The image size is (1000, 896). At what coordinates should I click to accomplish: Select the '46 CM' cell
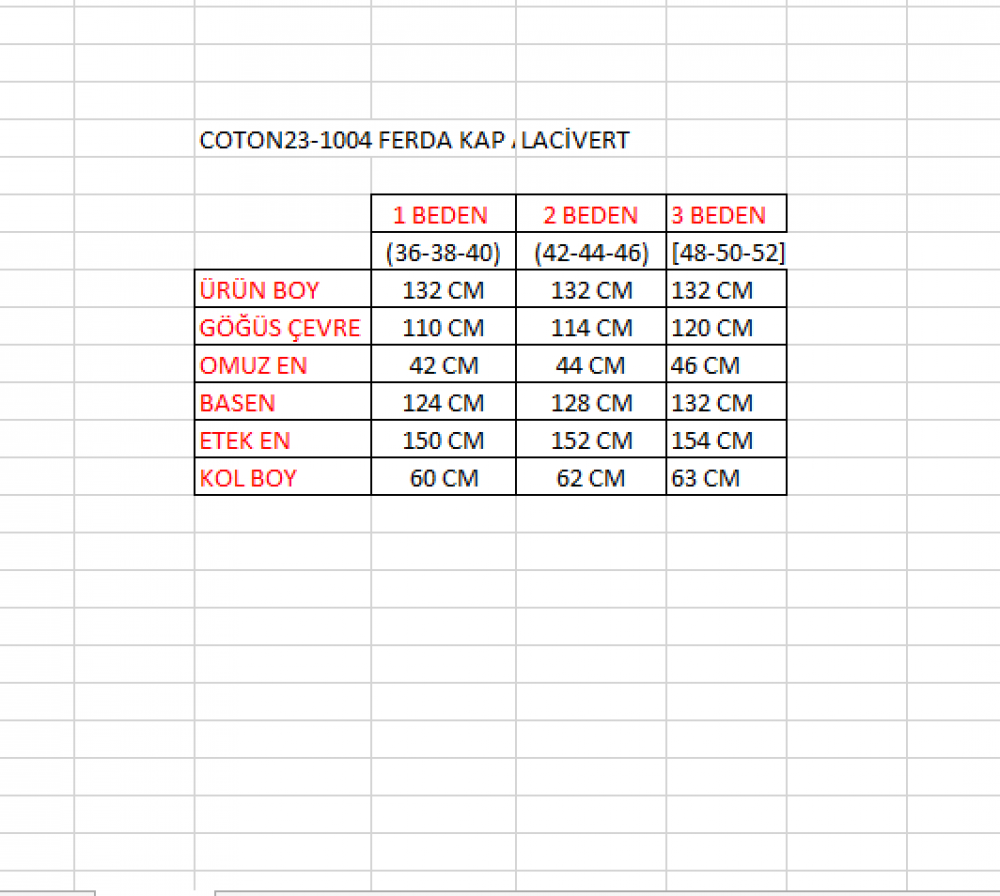[726, 365]
